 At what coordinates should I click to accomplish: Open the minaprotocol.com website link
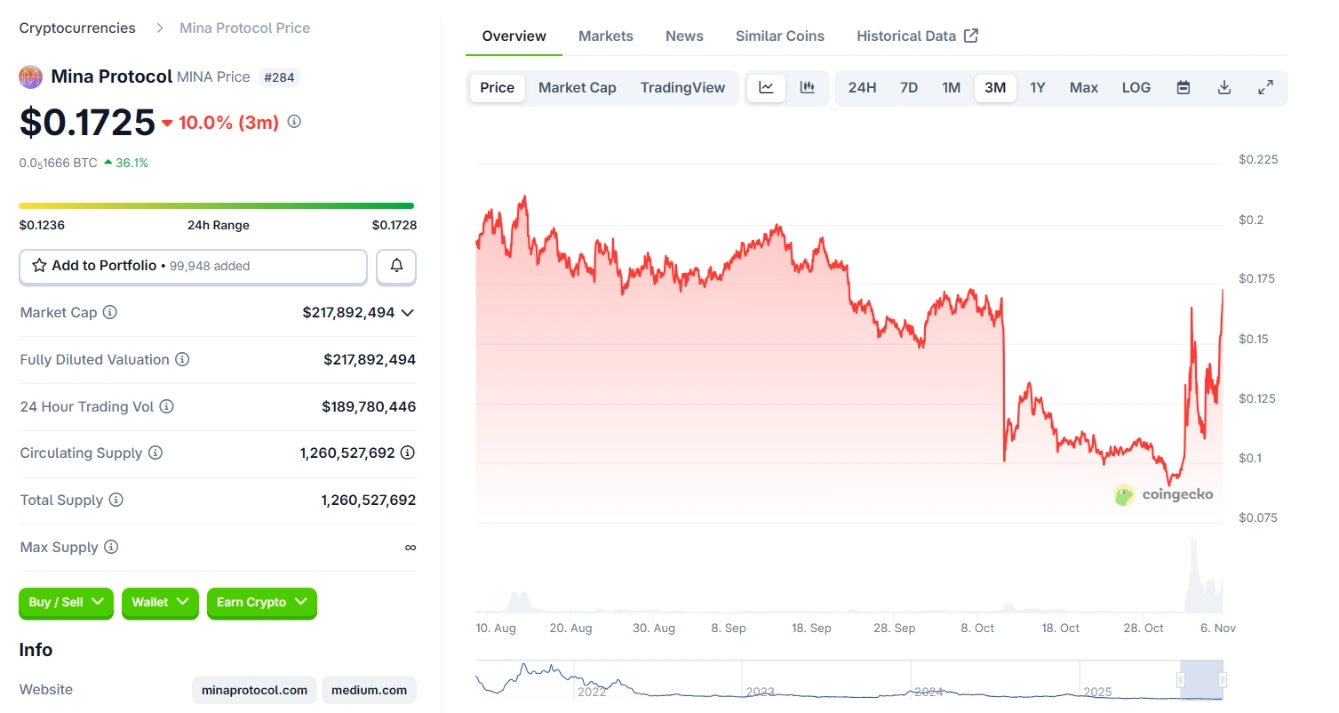tap(254, 690)
